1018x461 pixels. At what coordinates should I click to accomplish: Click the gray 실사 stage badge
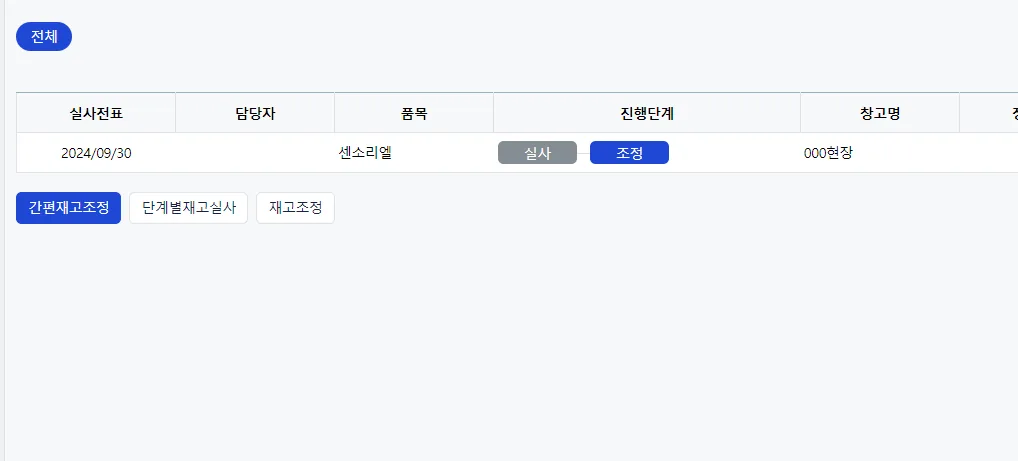(538, 153)
